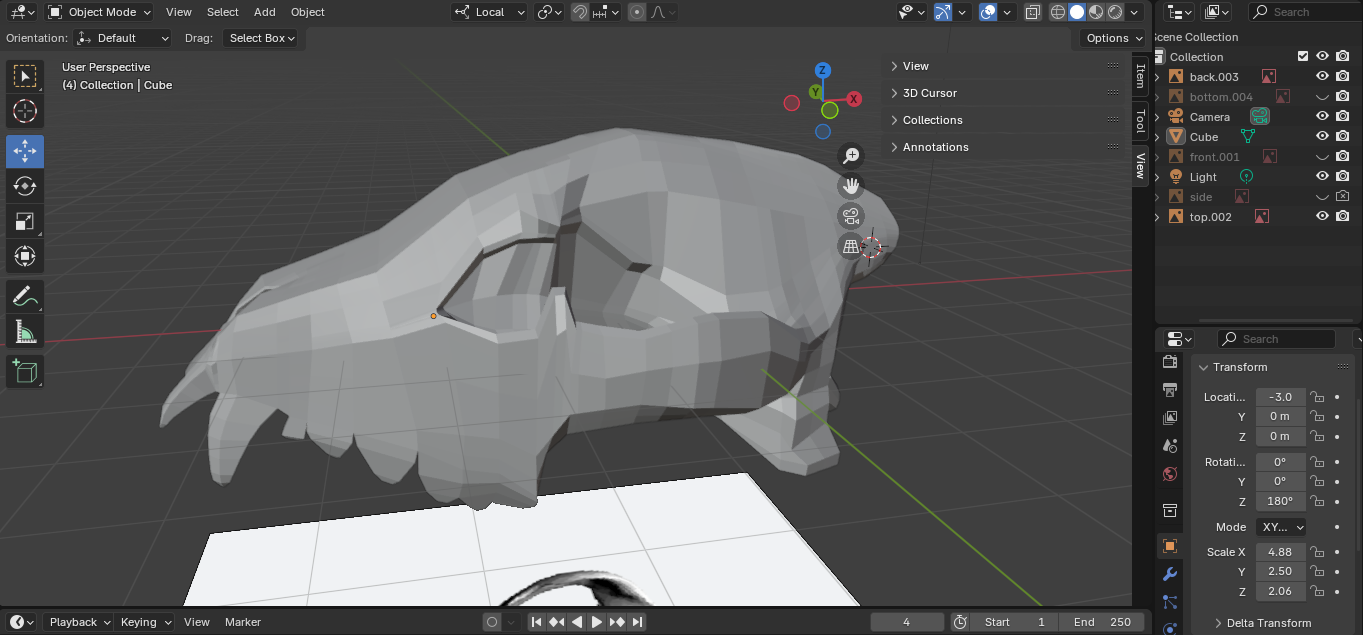Click the Options button in the header

pos(1110,37)
